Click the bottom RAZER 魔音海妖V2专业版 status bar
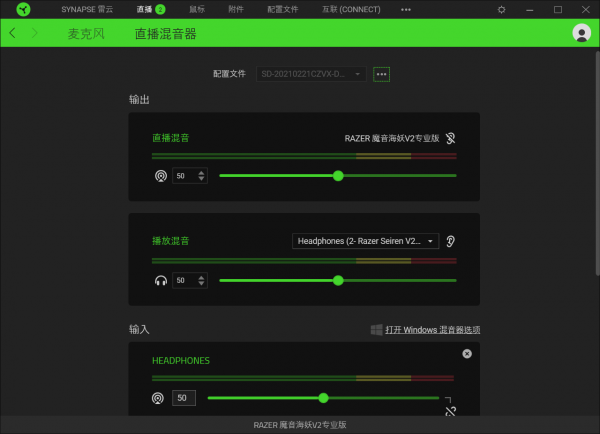Viewport: 600px width, 434px height. click(300, 425)
